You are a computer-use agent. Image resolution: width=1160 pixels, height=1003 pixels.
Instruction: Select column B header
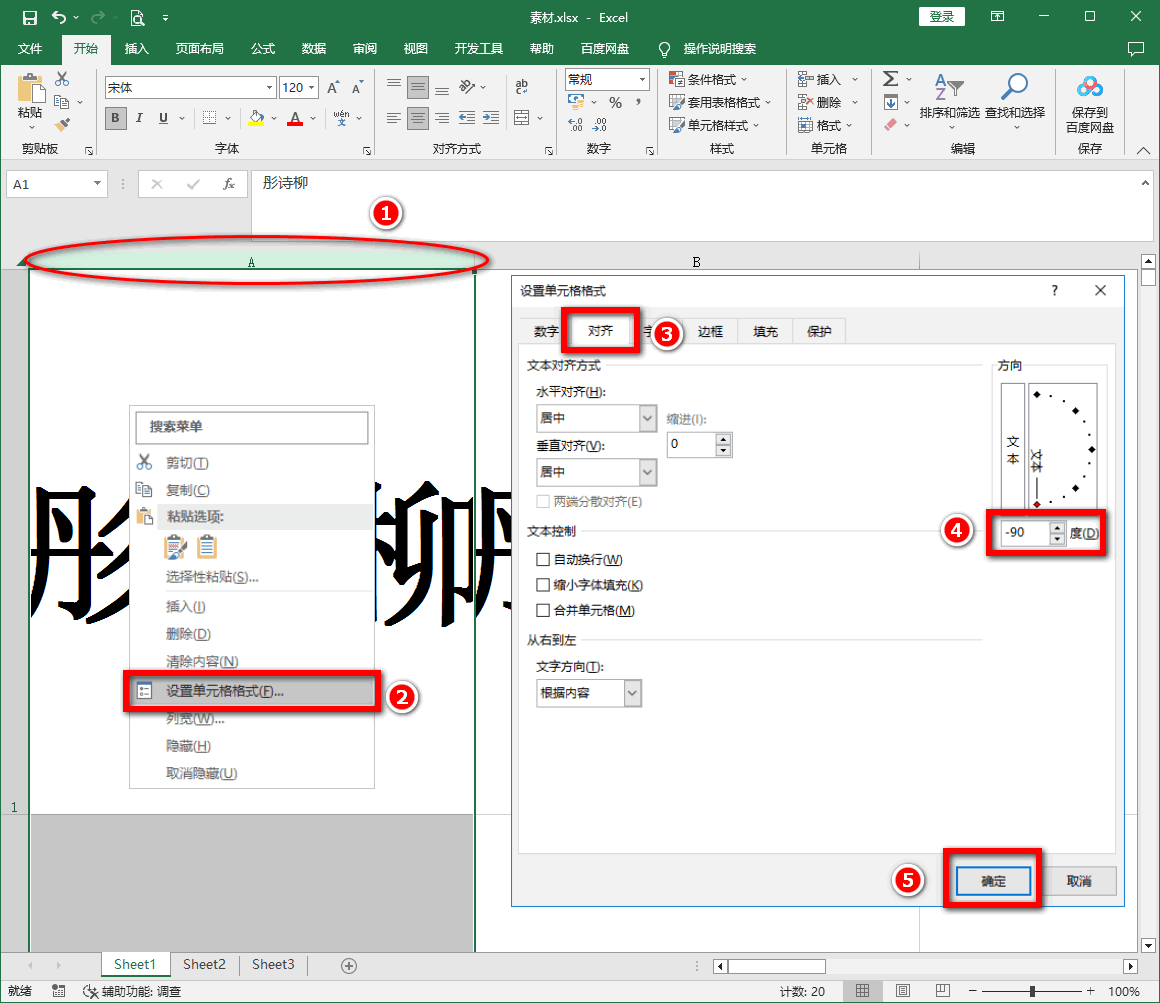click(x=696, y=262)
